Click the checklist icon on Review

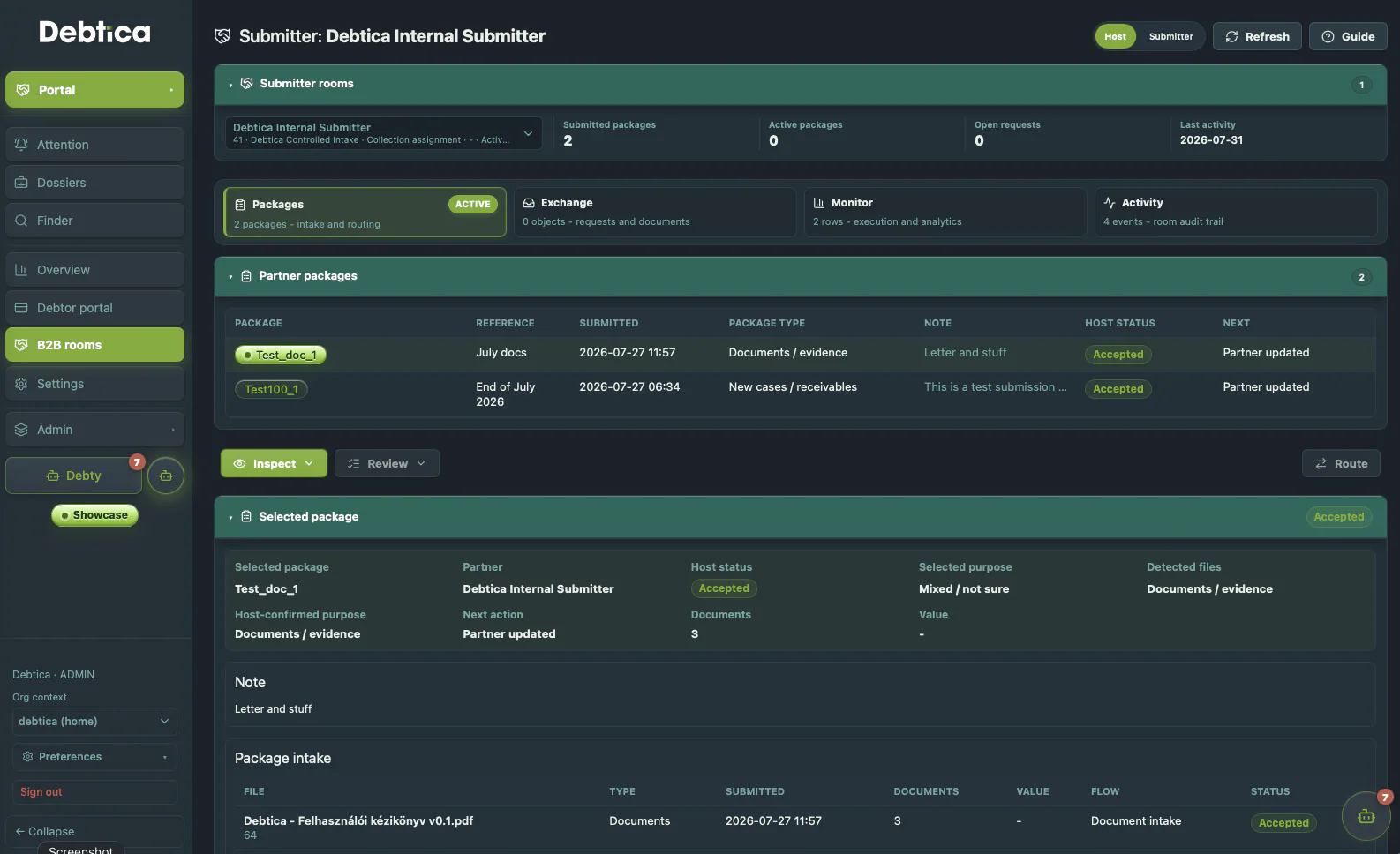coord(353,464)
